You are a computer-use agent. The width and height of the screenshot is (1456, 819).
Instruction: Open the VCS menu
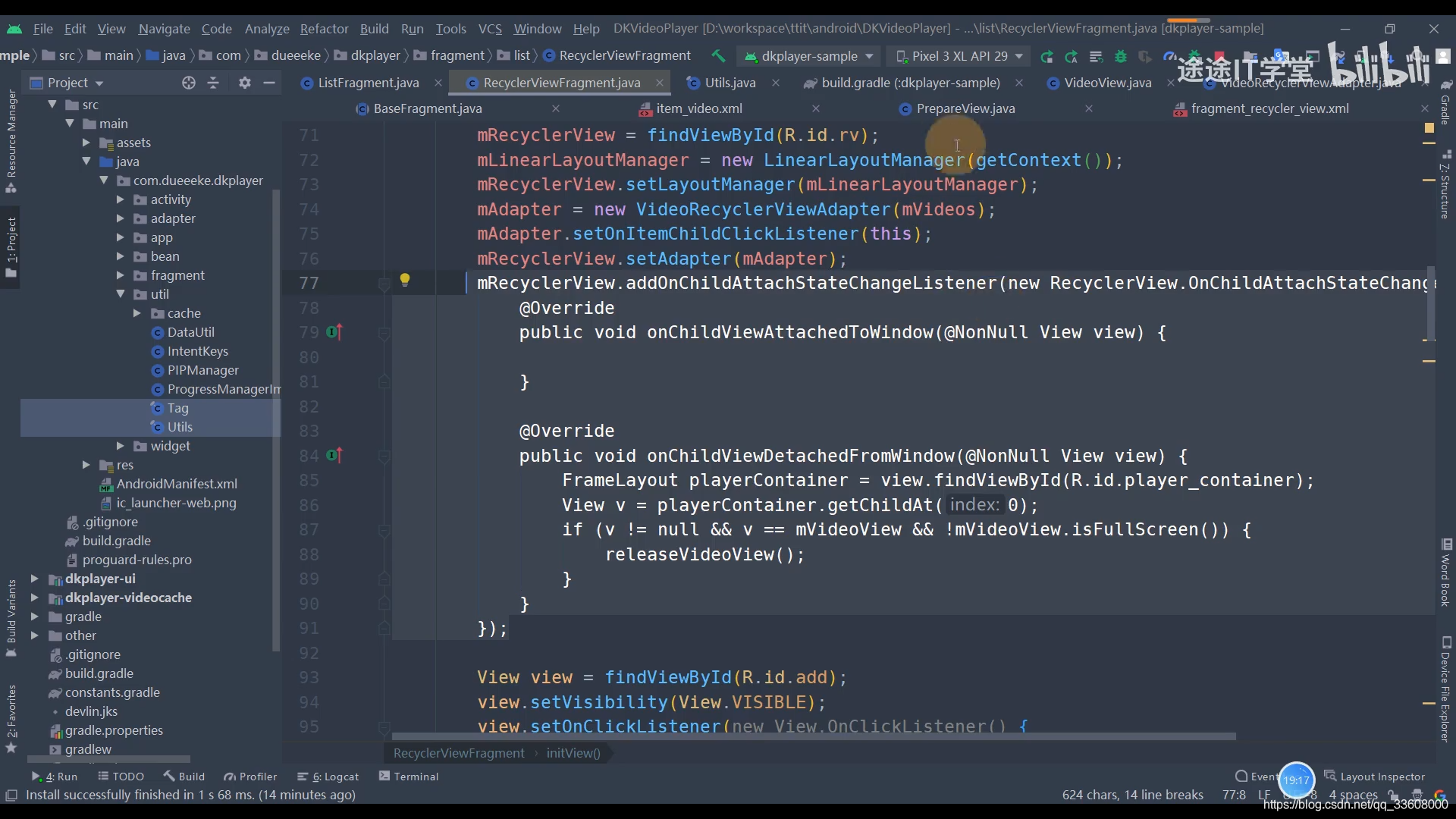tap(490, 29)
